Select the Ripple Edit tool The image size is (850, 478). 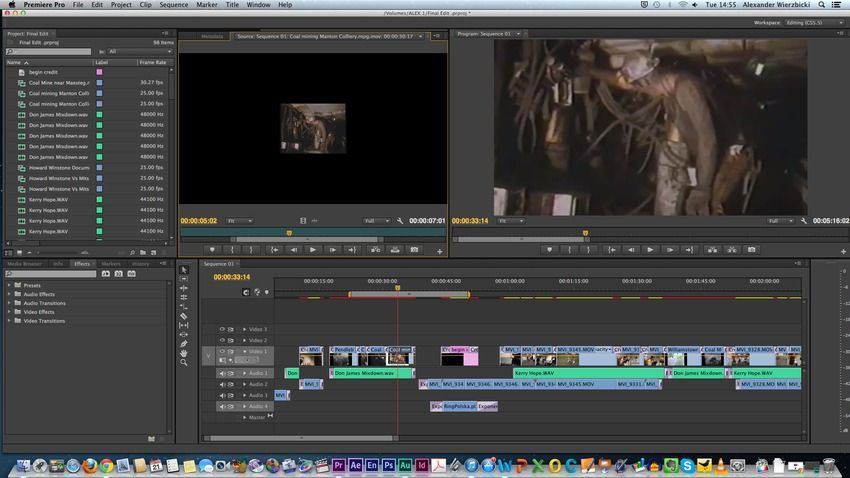pos(184,288)
